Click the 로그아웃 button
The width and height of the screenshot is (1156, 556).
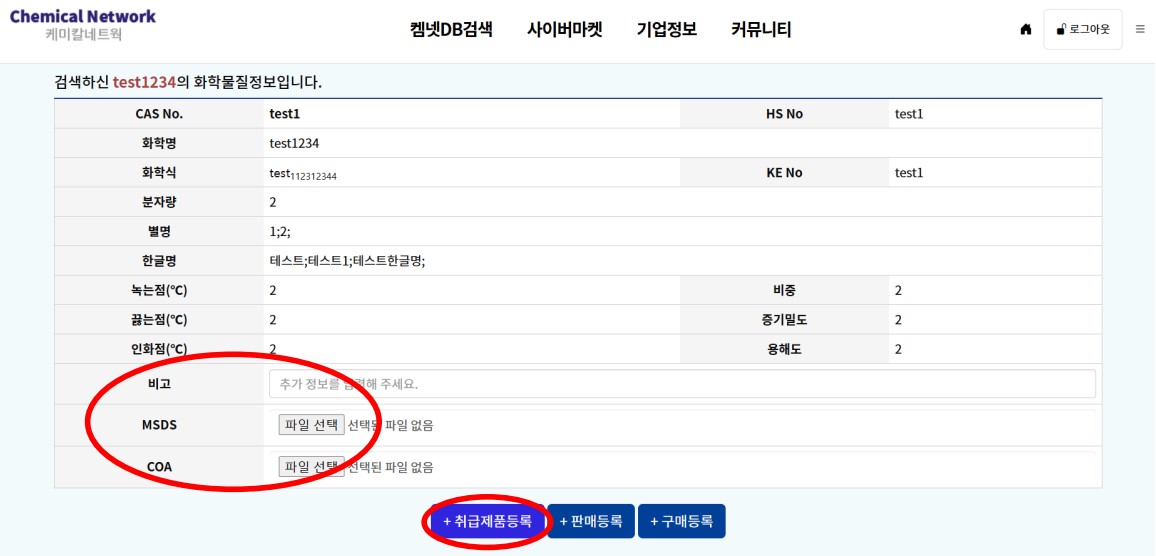pyautogui.click(x=1082, y=30)
